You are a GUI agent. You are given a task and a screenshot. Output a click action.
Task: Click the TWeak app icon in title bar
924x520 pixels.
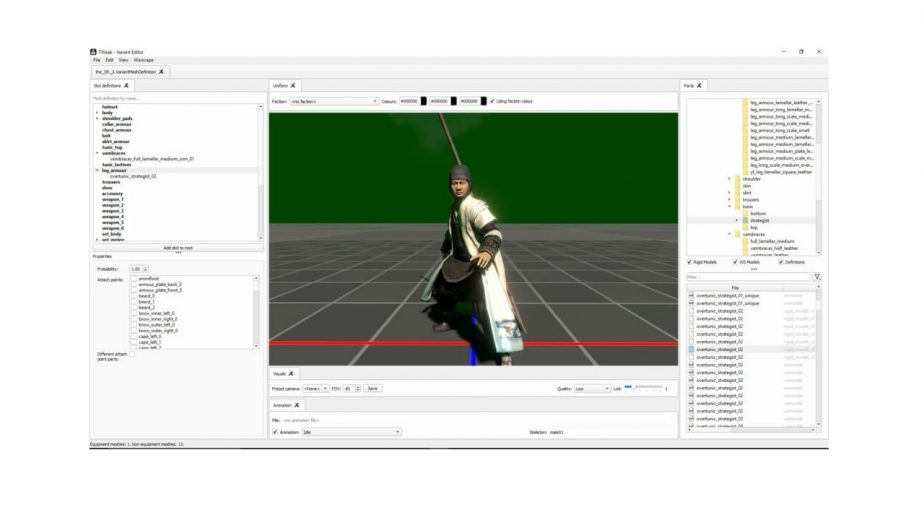[93, 52]
